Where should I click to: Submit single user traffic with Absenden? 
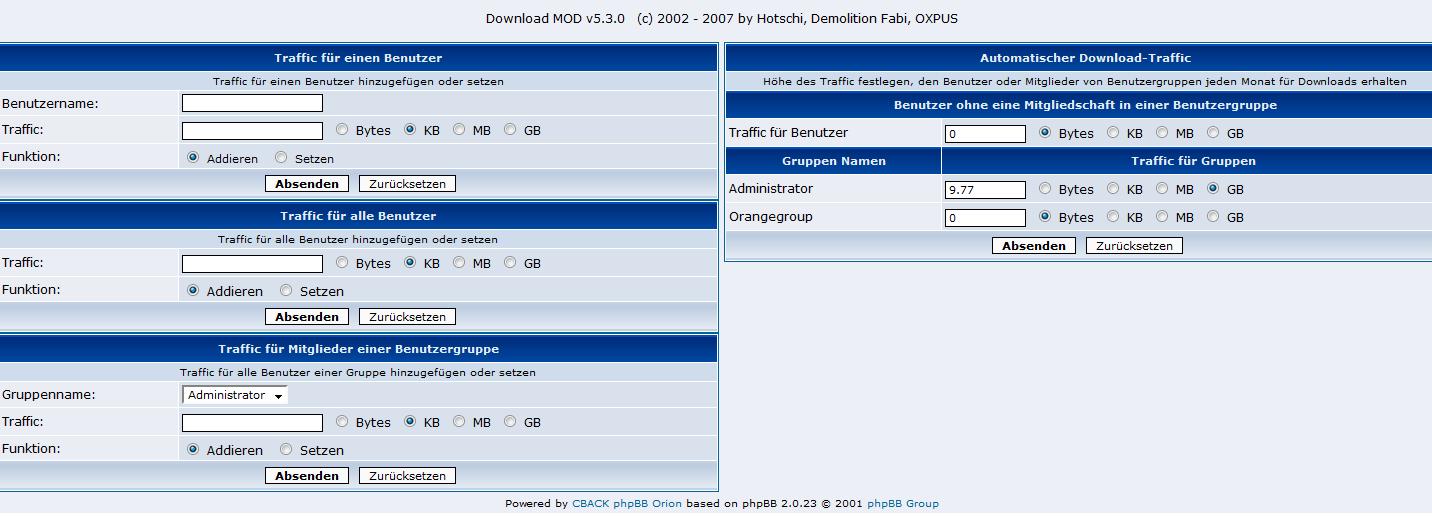coord(307,184)
